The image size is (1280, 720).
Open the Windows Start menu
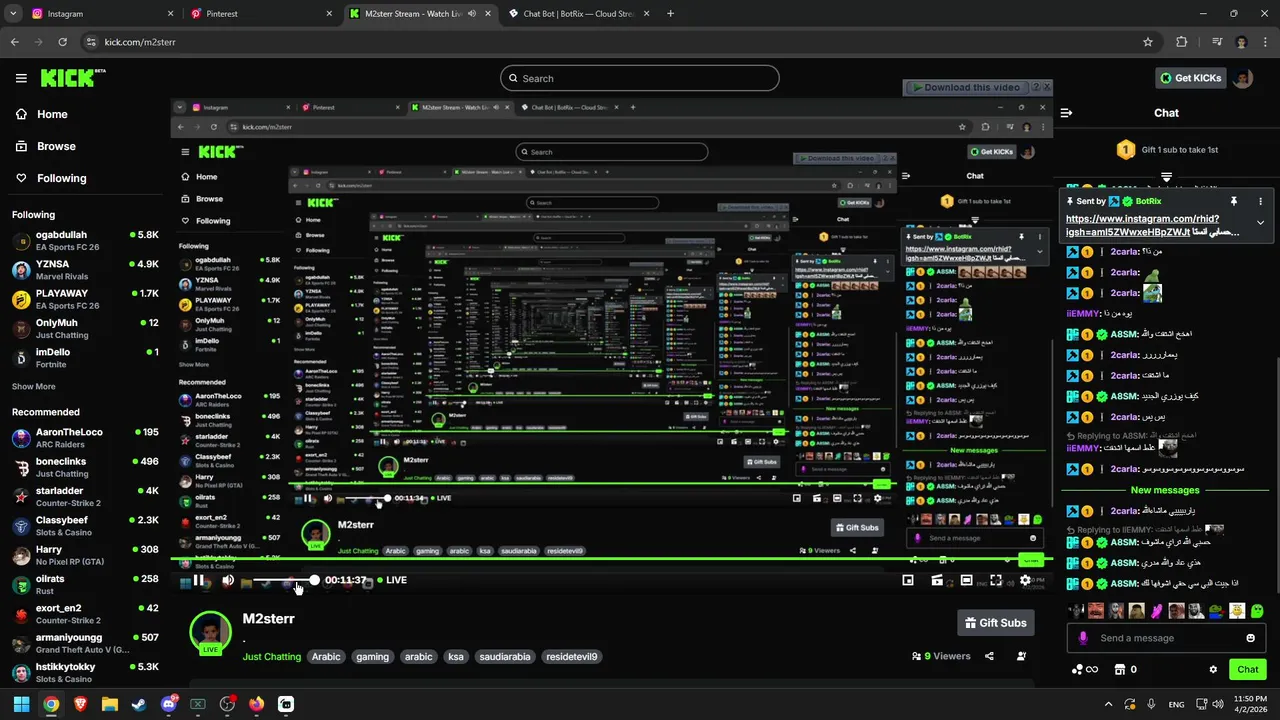click(x=21, y=704)
